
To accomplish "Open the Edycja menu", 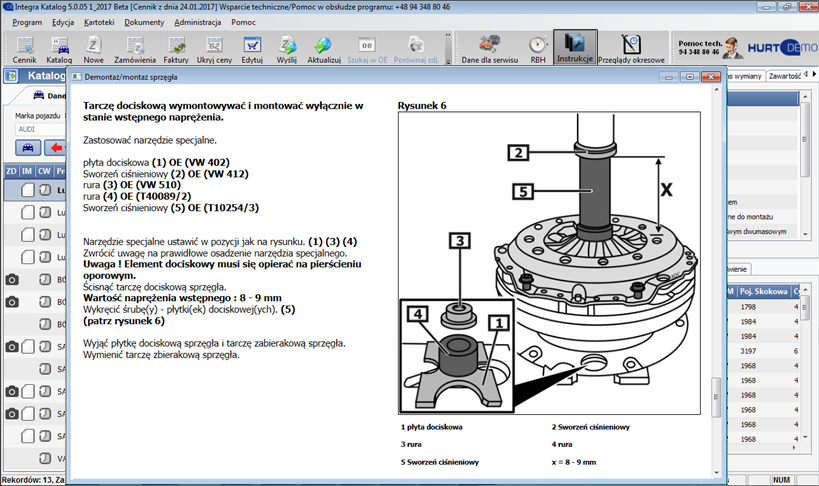I will tap(63, 22).
